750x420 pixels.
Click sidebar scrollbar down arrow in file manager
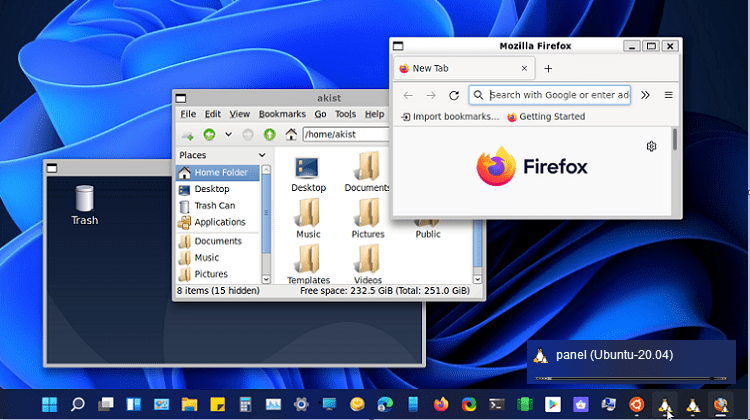tap(266, 279)
